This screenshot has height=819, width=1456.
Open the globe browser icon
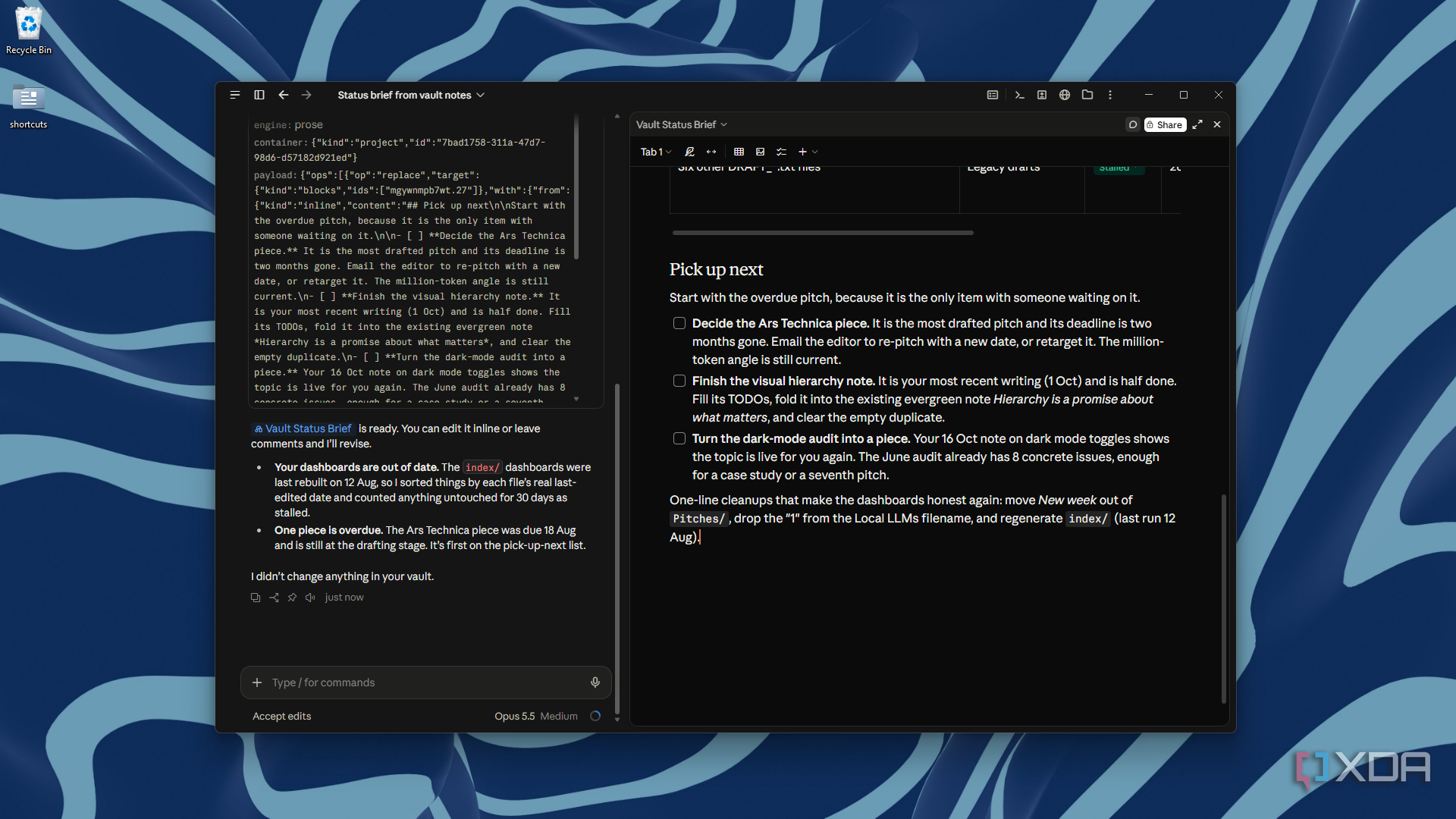[x=1065, y=95]
